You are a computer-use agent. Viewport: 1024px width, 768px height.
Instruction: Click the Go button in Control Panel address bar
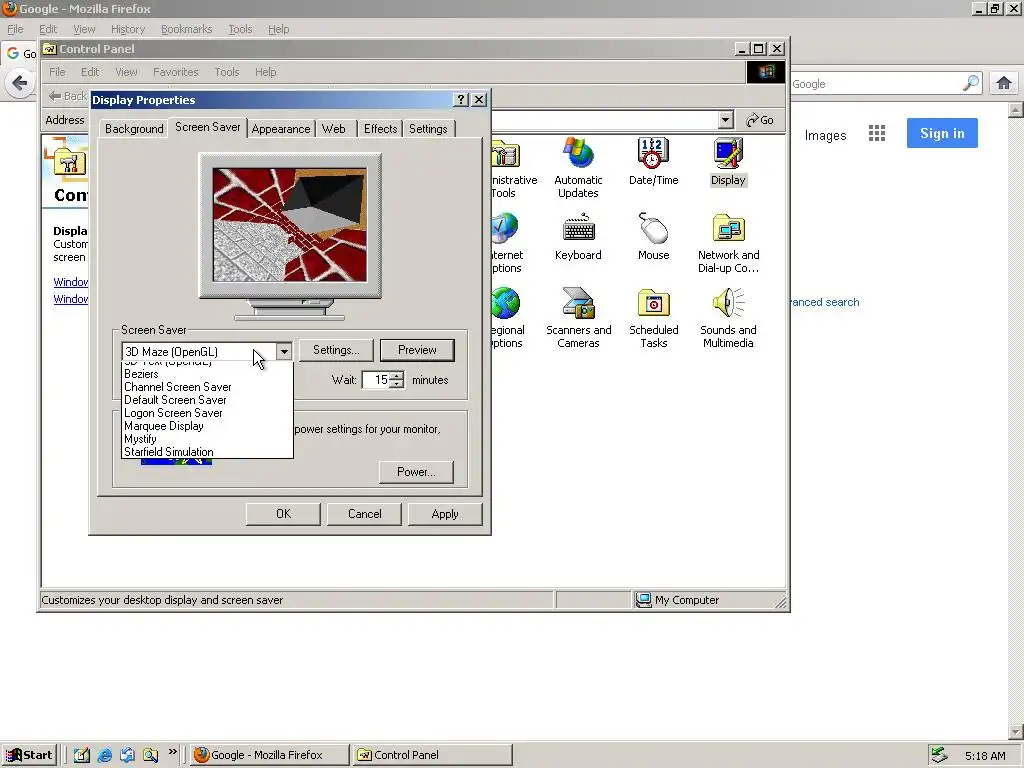pyautogui.click(x=760, y=120)
